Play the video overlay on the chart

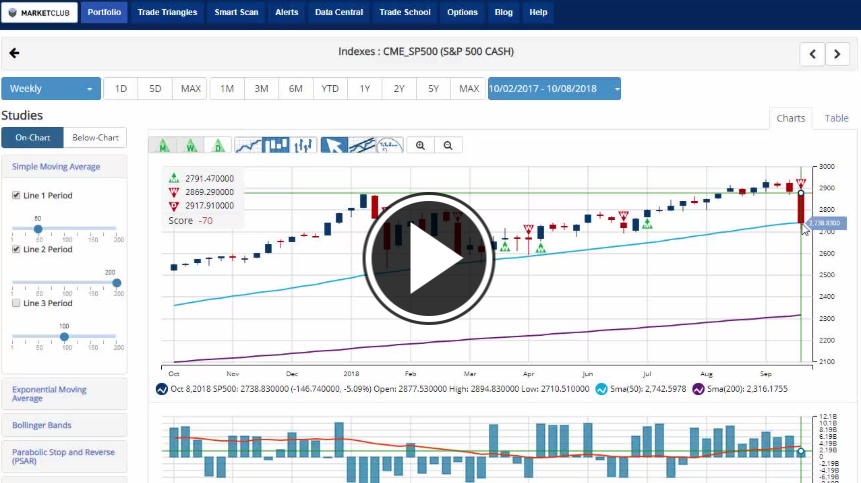413,257
